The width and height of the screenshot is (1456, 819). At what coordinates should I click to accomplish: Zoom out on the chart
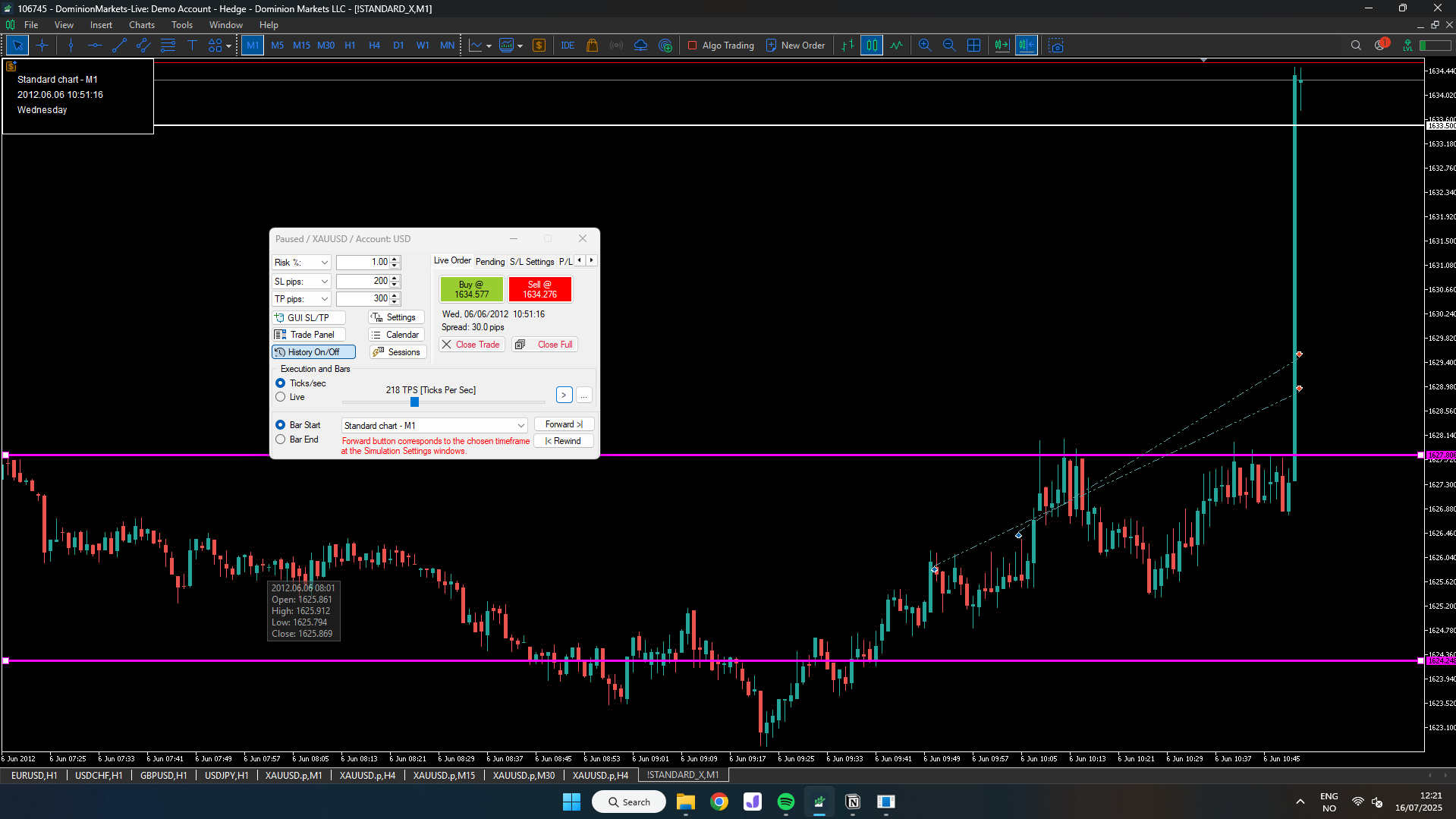949,46
